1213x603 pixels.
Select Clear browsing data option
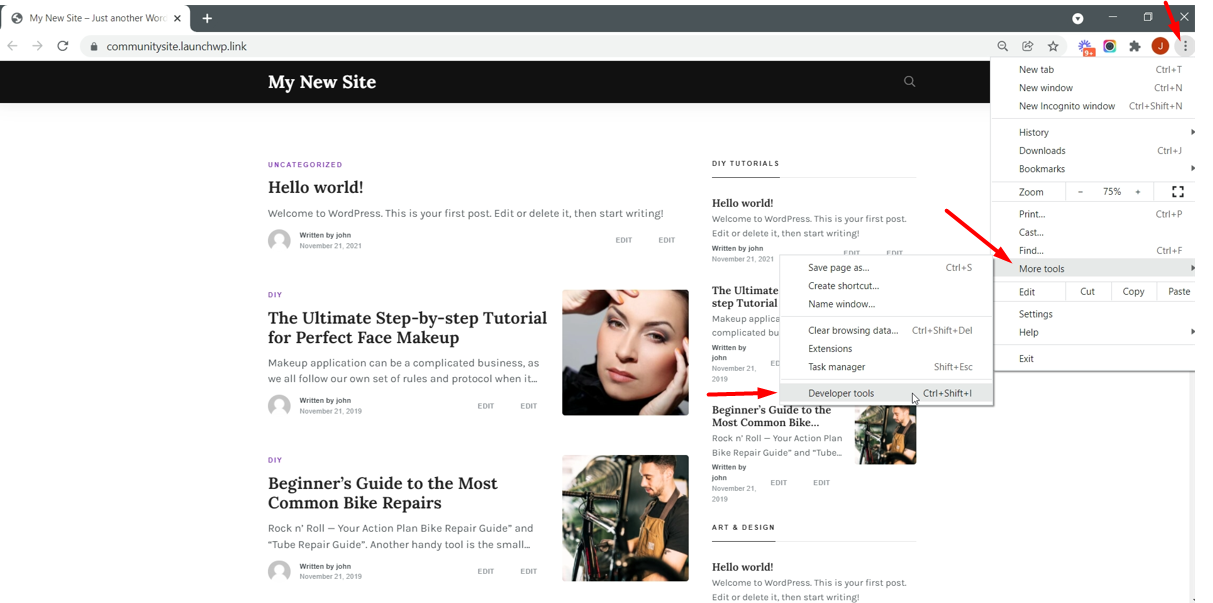[886, 330]
